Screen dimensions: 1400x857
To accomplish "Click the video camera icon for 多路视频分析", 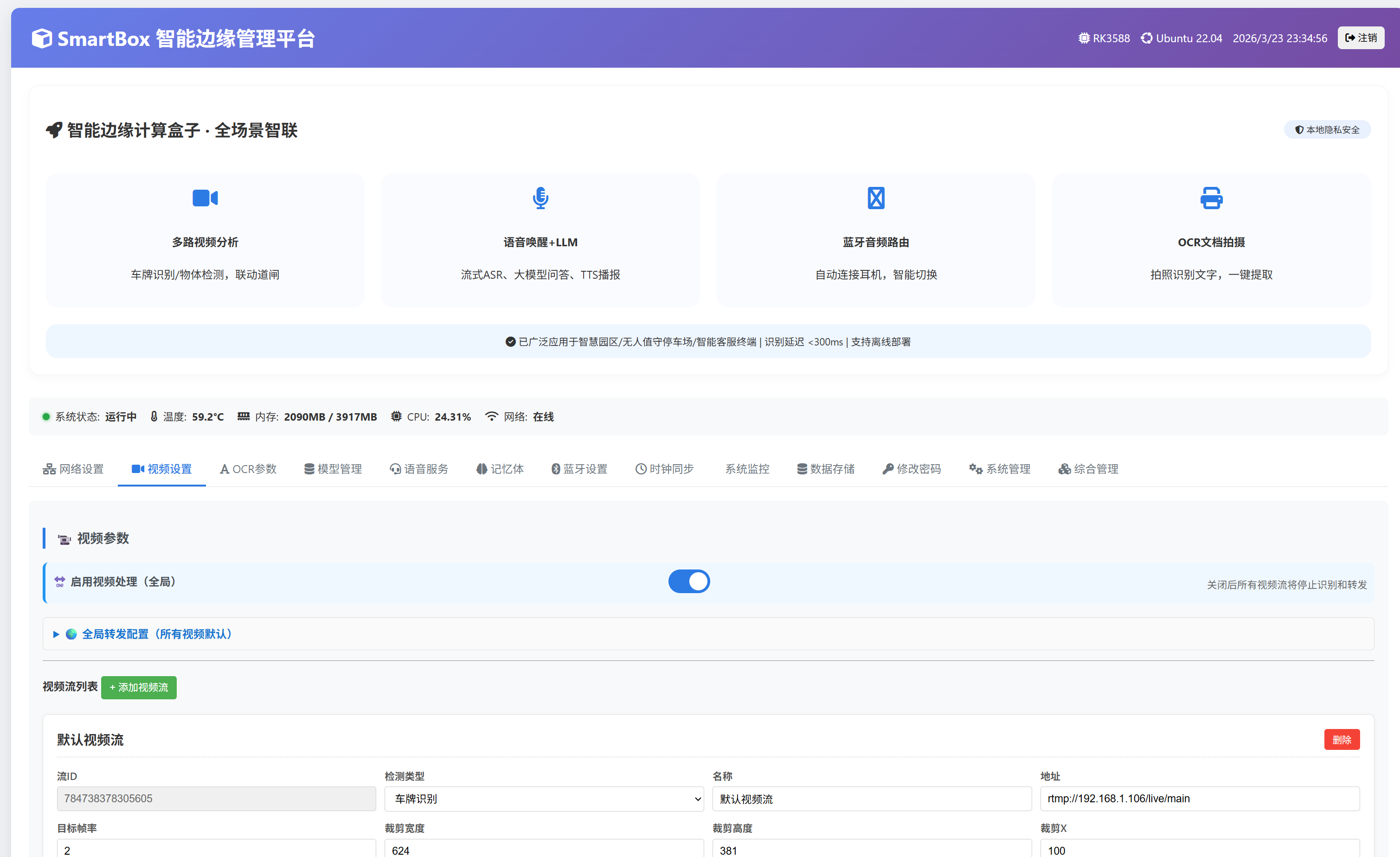I will pyautogui.click(x=205, y=198).
